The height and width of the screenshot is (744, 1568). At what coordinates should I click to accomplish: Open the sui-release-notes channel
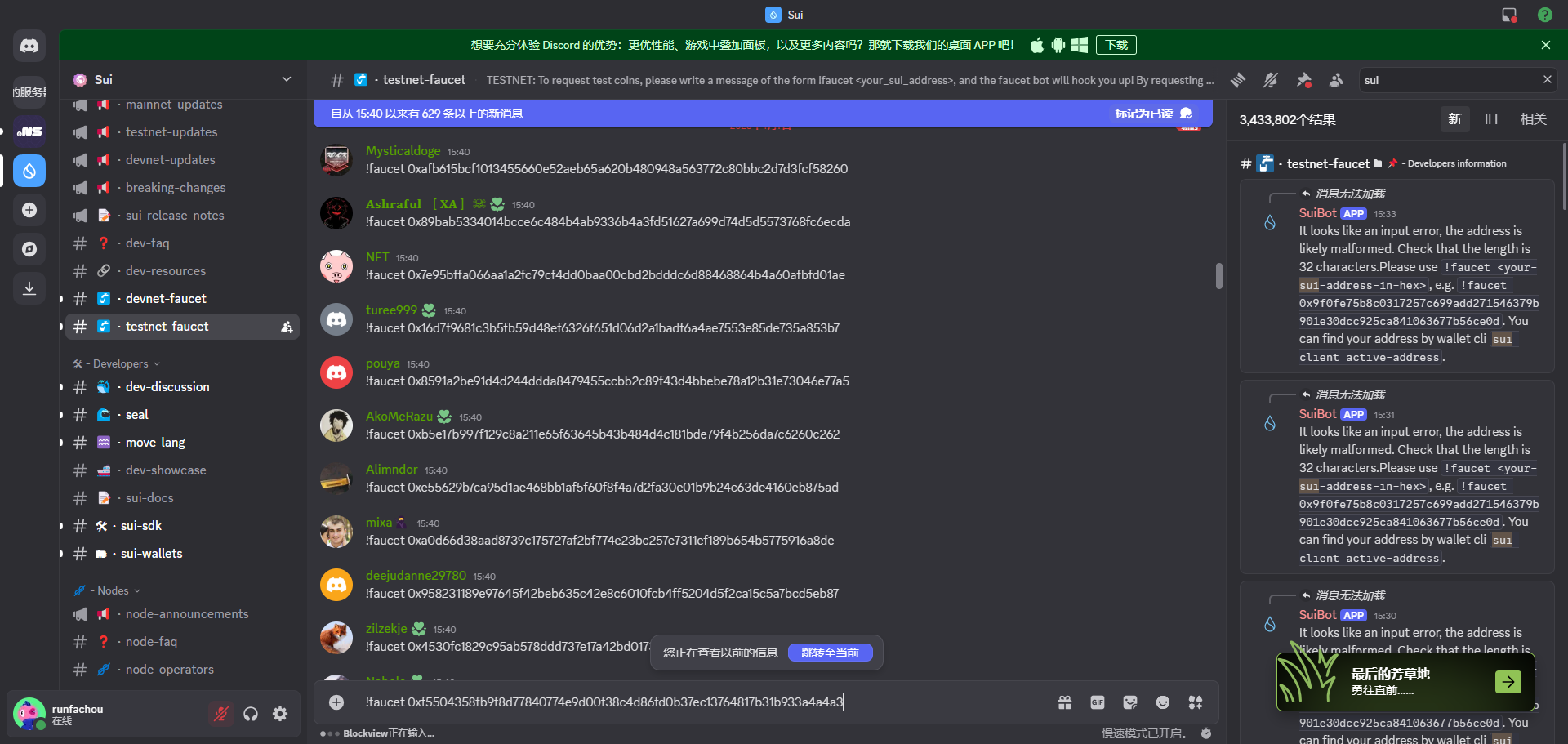(x=182, y=216)
